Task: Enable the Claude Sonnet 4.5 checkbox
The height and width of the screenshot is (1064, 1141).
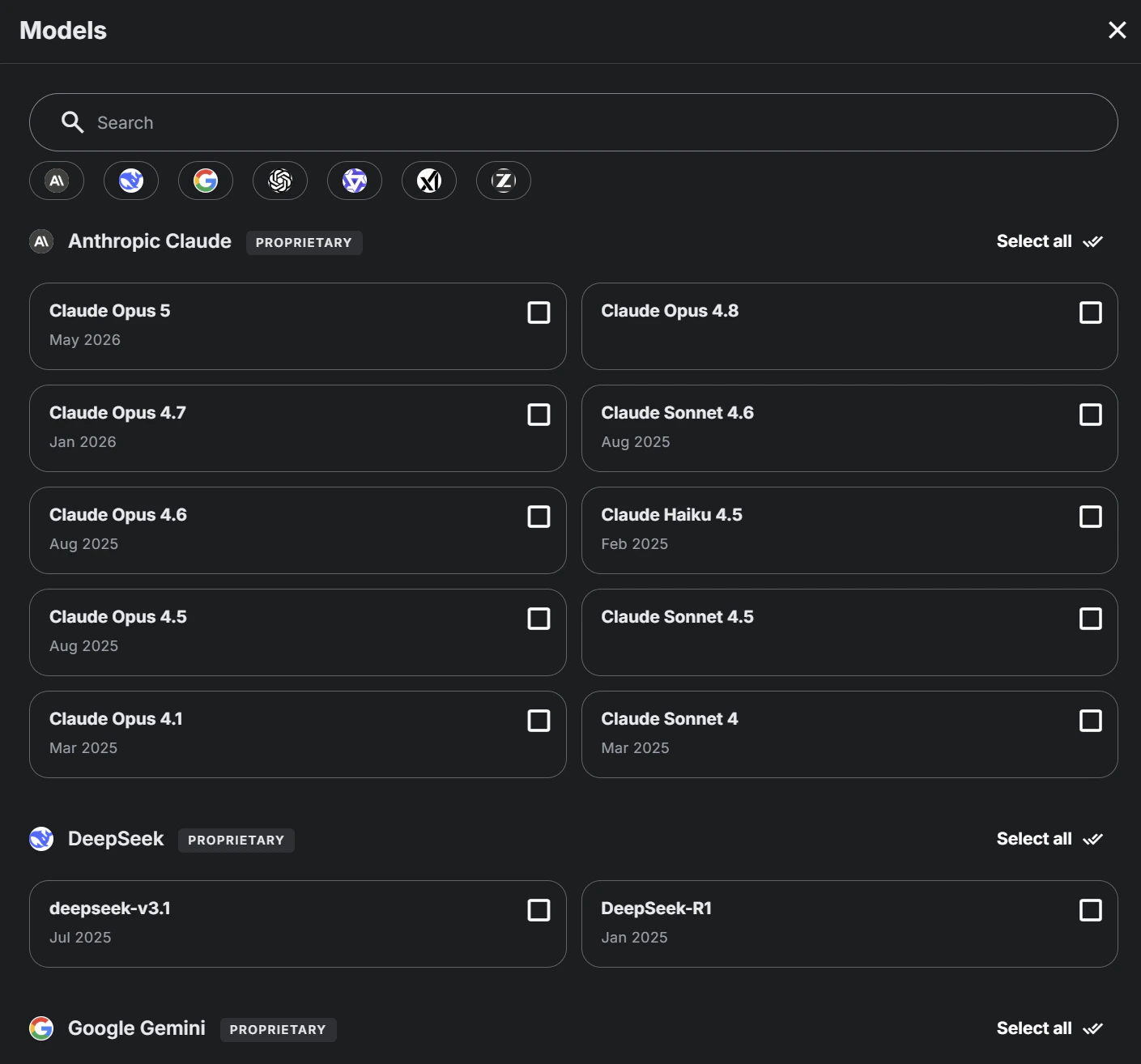Action: coord(1091,619)
